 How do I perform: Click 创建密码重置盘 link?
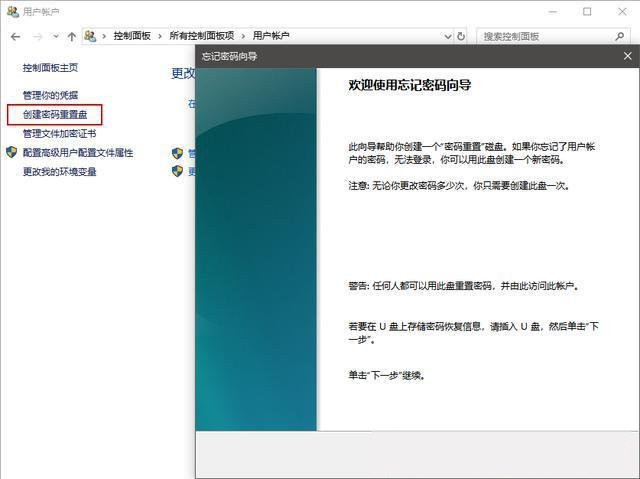[x=55, y=115]
